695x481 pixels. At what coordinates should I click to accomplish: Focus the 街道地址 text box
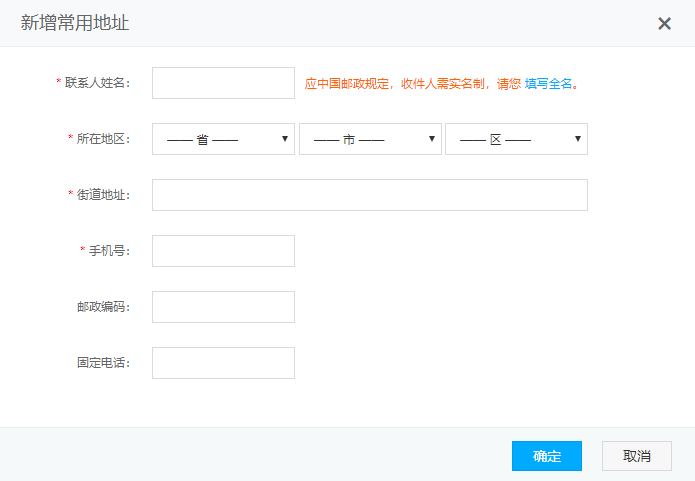[369, 195]
